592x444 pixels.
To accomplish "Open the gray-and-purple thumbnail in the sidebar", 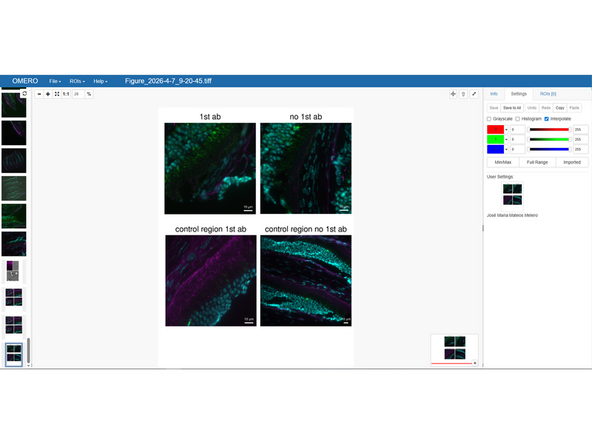I will pyautogui.click(x=14, y=271).
